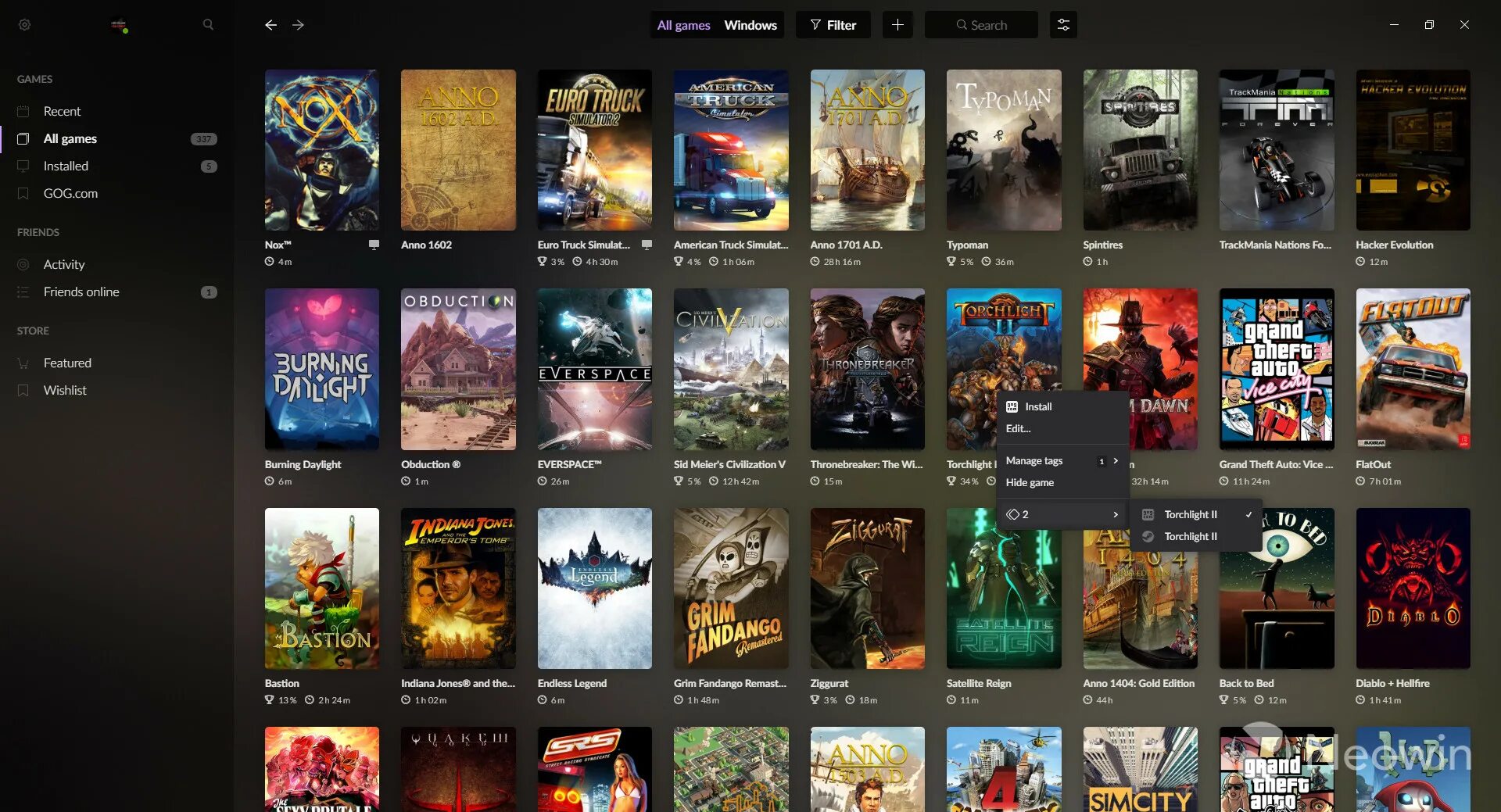
Task: Click the Search input field
Action: coord(981,25)
